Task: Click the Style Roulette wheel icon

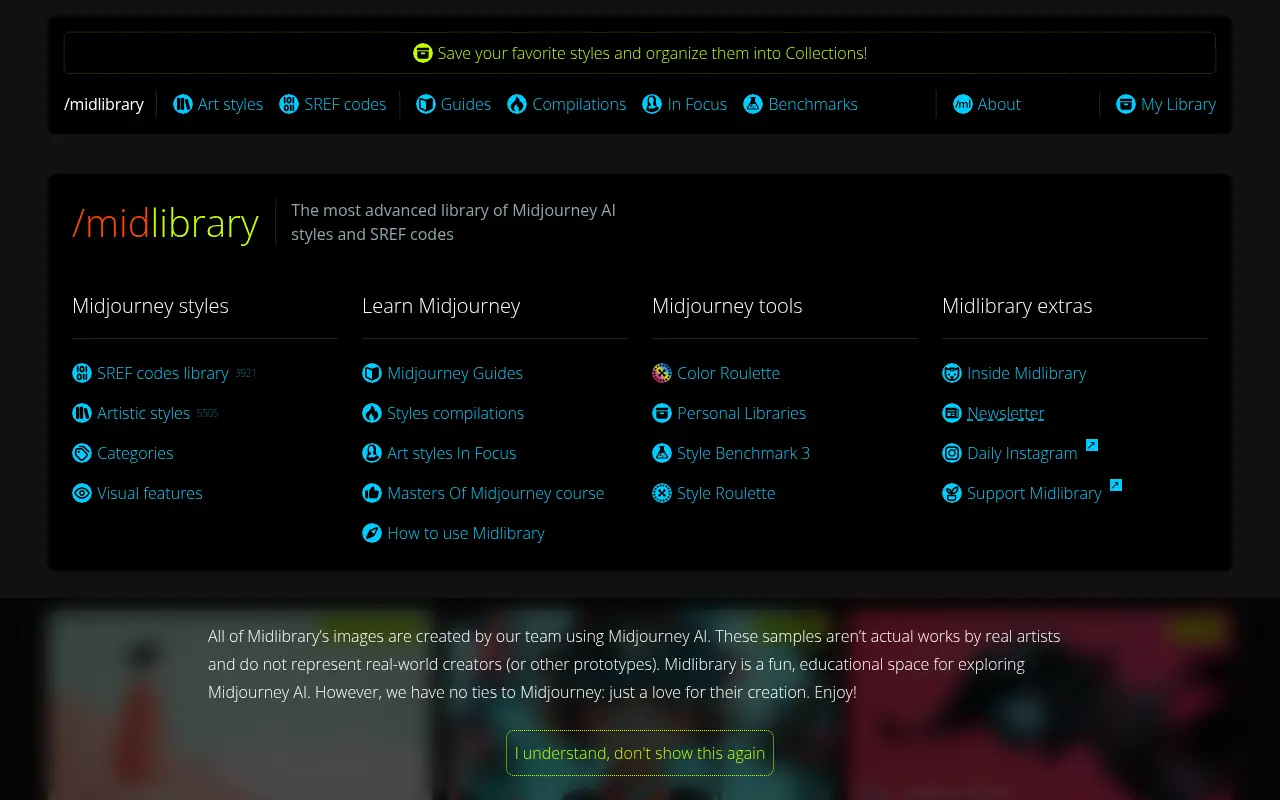Action: pyautogui.click(x=662, y=493)
